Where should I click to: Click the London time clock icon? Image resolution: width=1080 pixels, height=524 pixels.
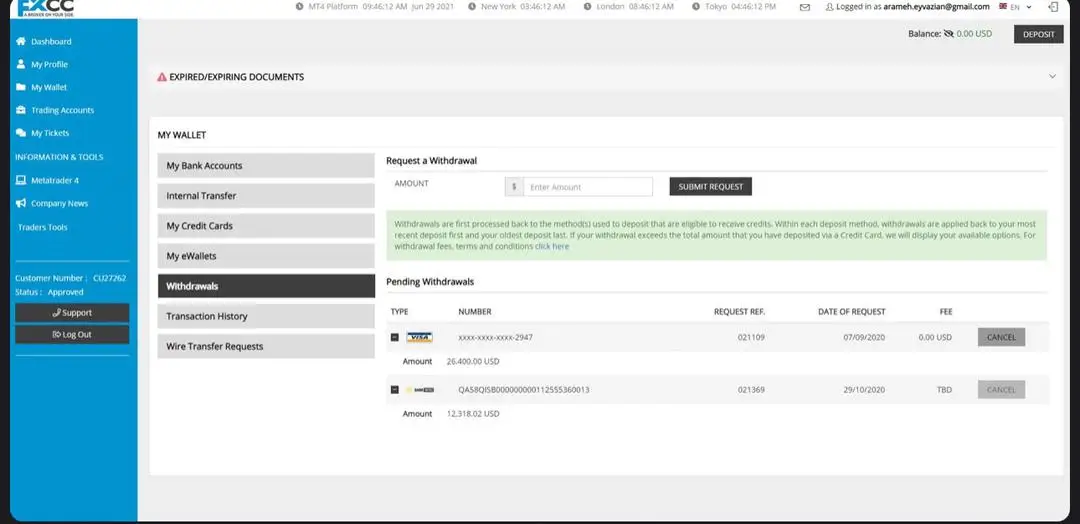click(x=587, y=7)
